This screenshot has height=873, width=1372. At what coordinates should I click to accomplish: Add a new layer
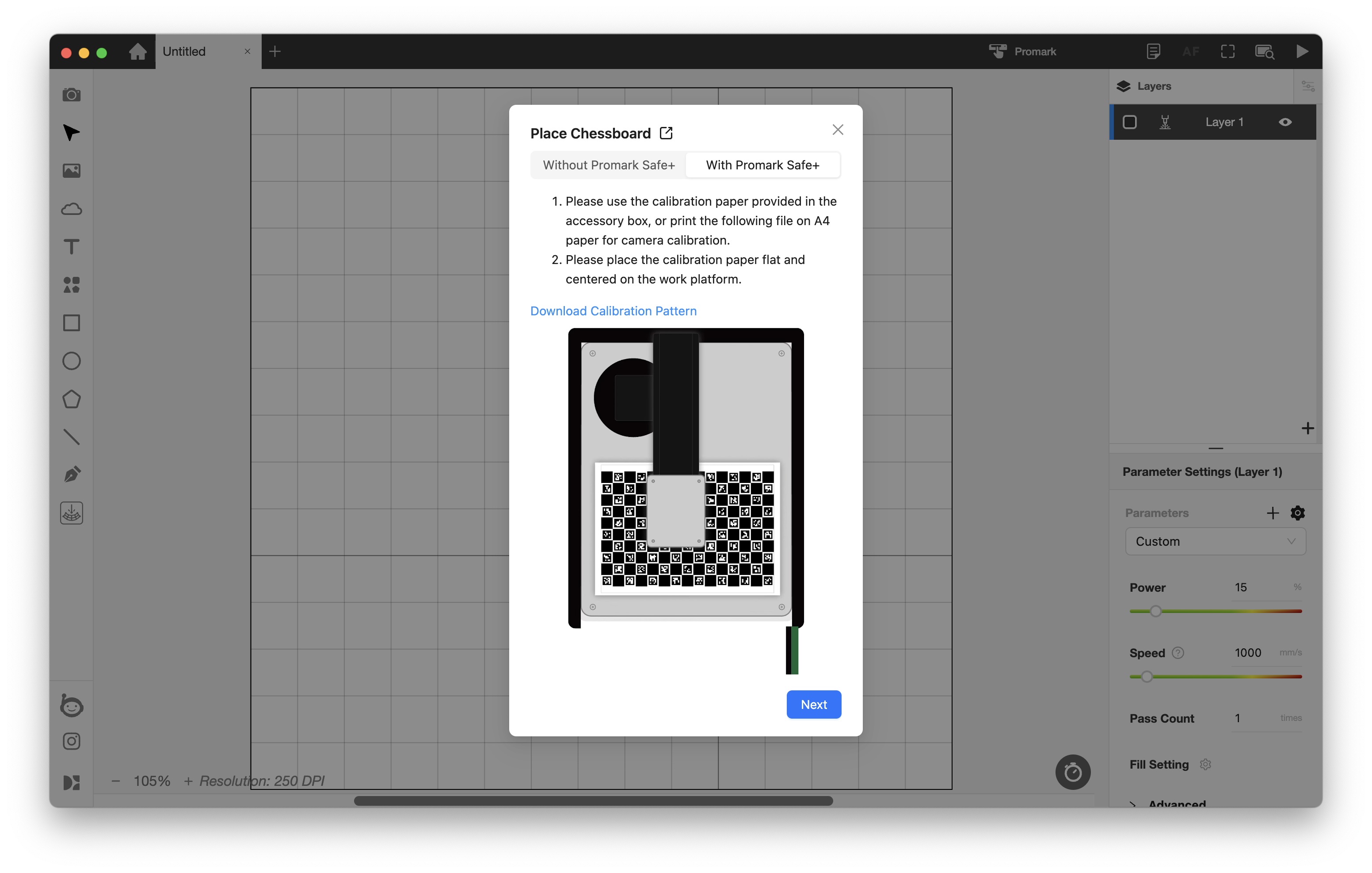(x=1307, y=428)
